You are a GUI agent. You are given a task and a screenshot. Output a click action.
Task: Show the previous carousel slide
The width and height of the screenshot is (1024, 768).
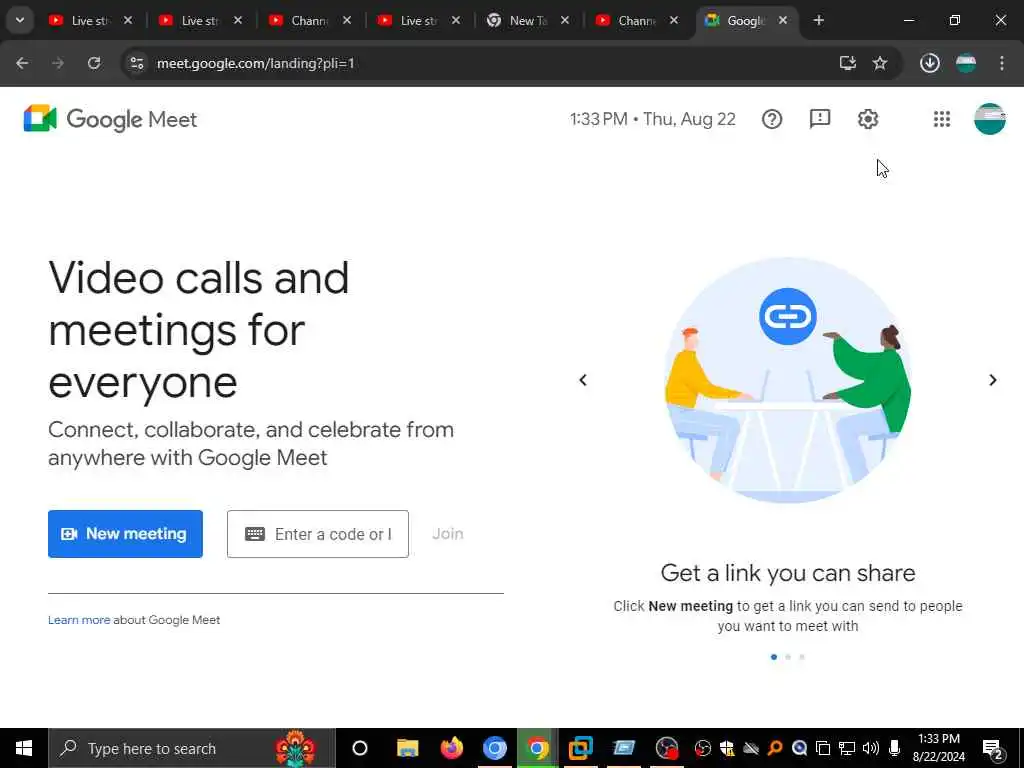pos(583,379)
